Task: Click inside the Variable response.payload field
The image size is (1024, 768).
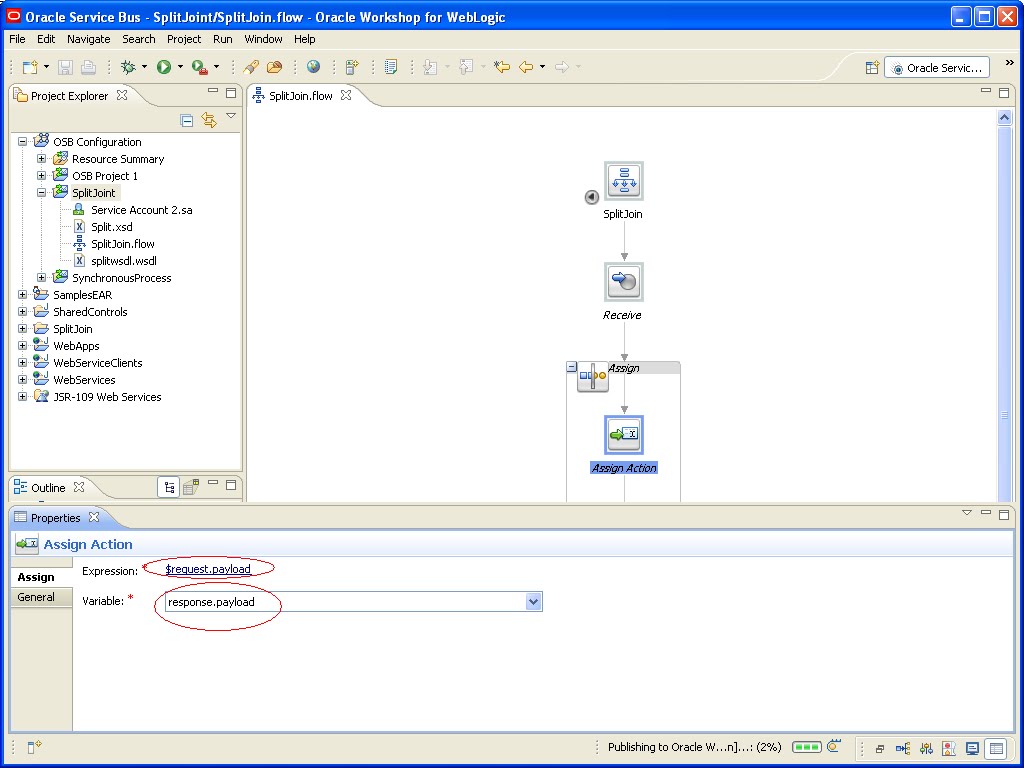Action: (345, 601)
